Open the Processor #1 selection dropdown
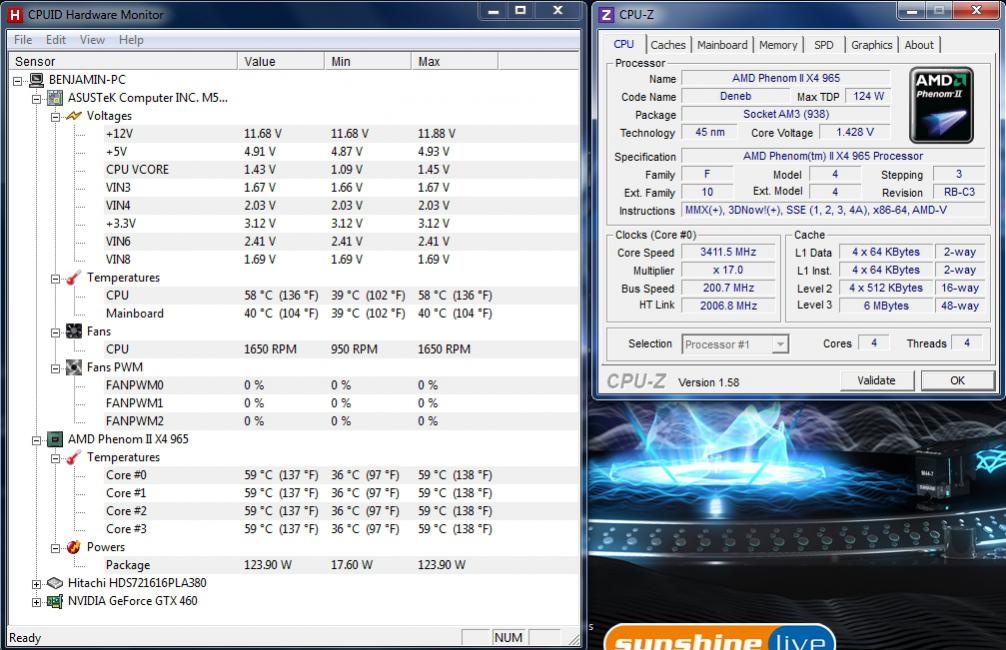 coord(780,345)
